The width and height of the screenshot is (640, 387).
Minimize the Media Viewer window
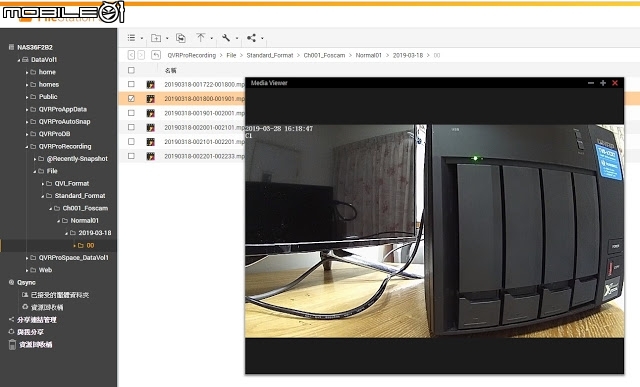591,83
